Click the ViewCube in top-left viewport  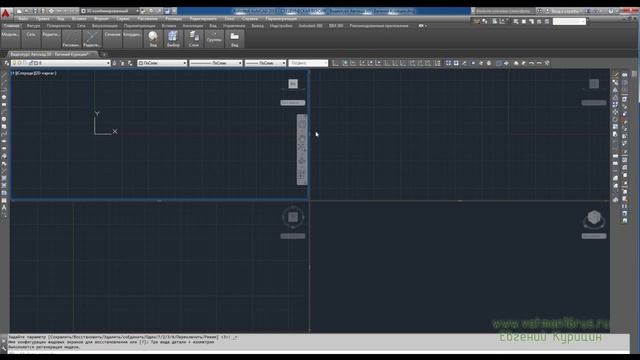click(293, 84)
